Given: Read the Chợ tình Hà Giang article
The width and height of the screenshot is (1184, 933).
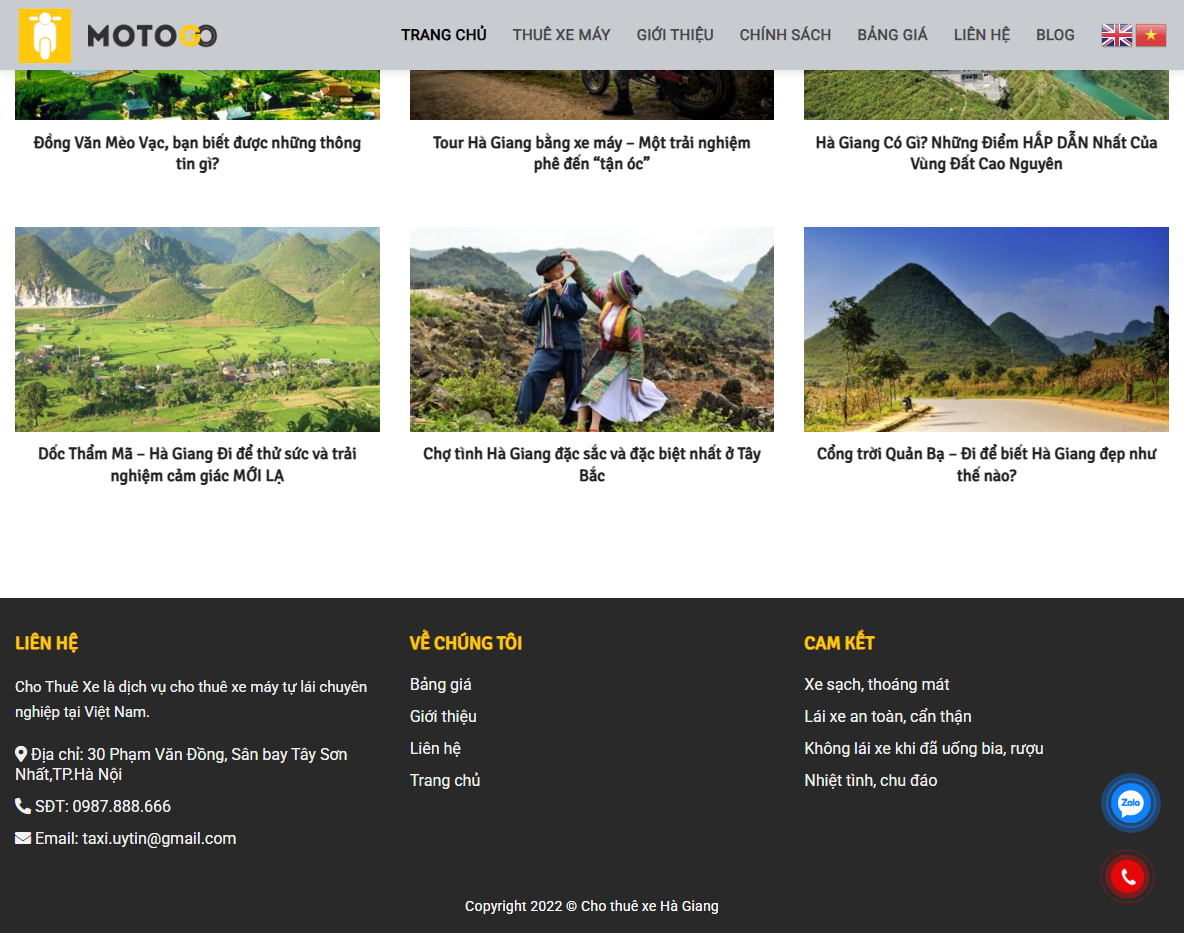Looking at the screenshot, I should 591,464.
